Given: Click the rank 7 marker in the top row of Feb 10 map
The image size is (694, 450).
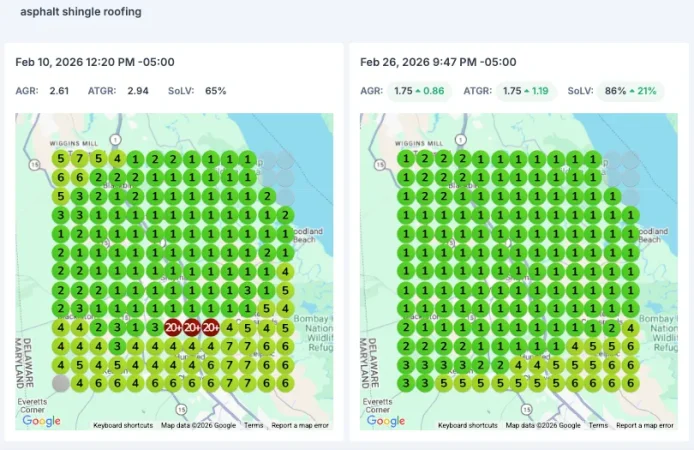Looking at the screenshot, I should pos(80,158).
